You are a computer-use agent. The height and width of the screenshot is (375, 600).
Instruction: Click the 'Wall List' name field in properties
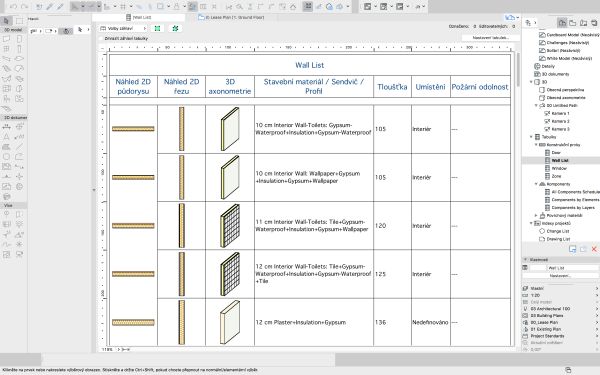click(x=572, y=268)
